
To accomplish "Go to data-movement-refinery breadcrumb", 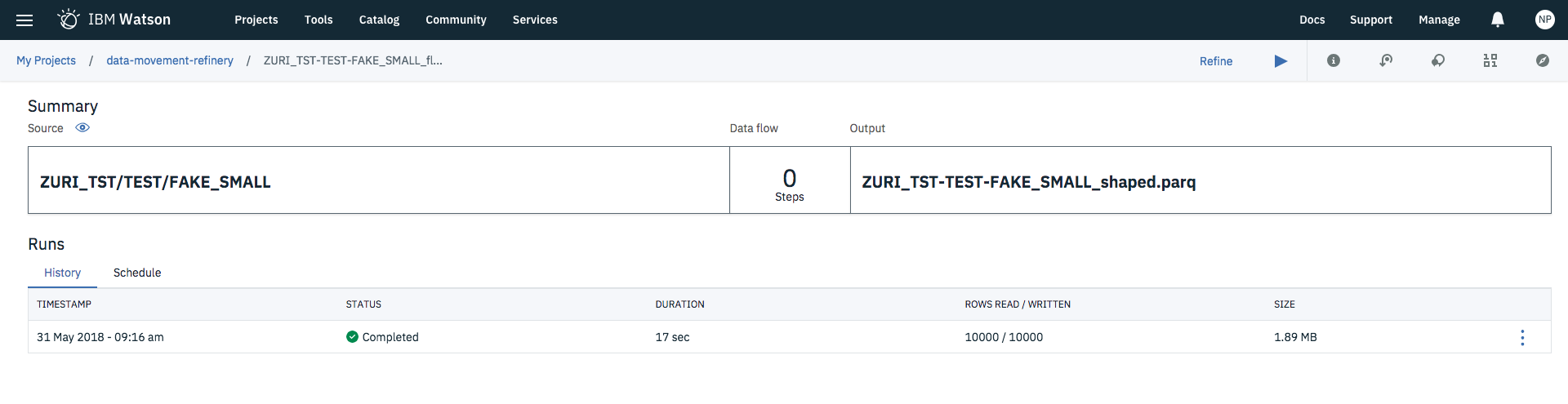I will point(170,60).
